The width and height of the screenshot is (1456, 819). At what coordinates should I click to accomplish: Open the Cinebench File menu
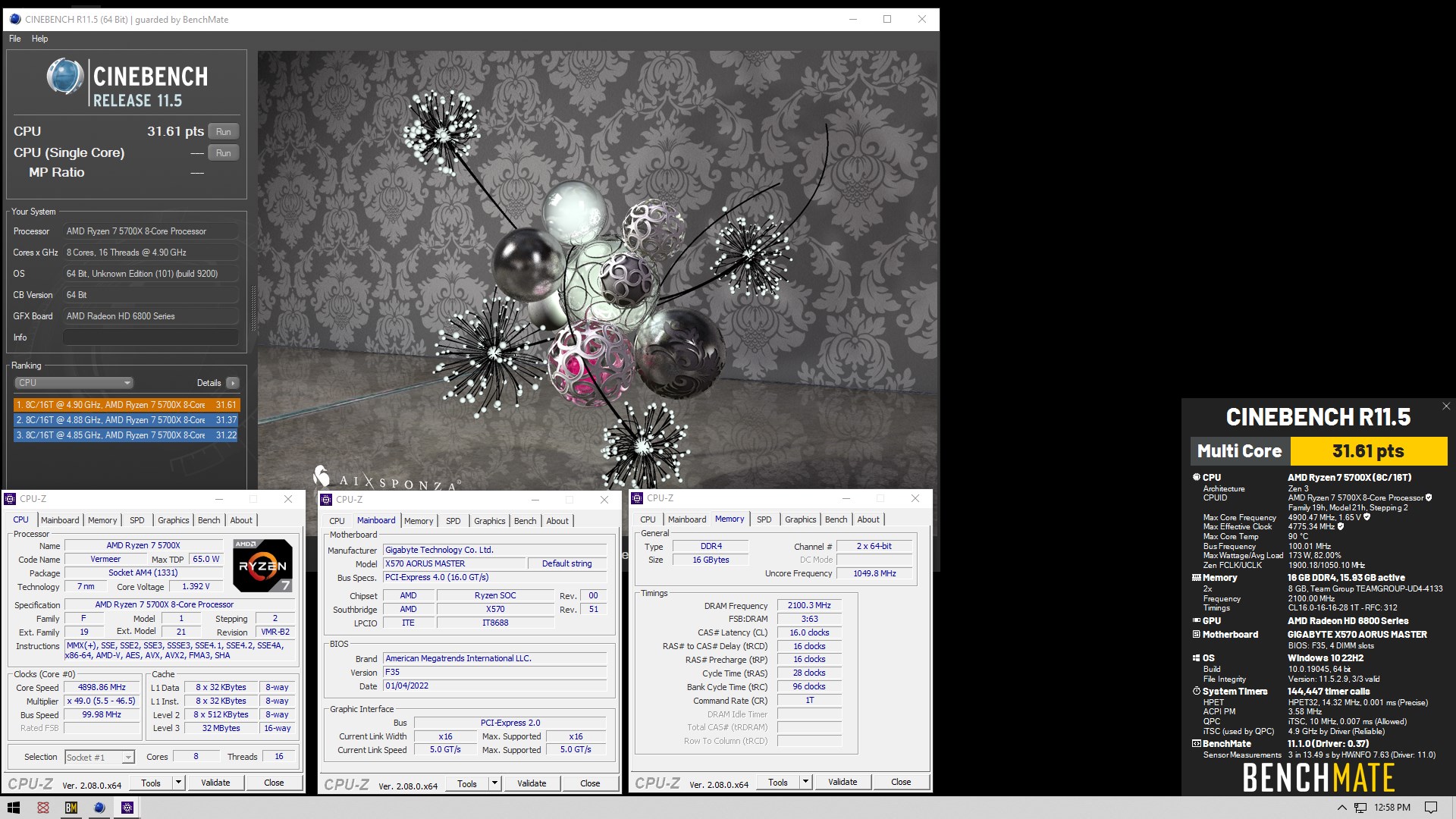14,39
